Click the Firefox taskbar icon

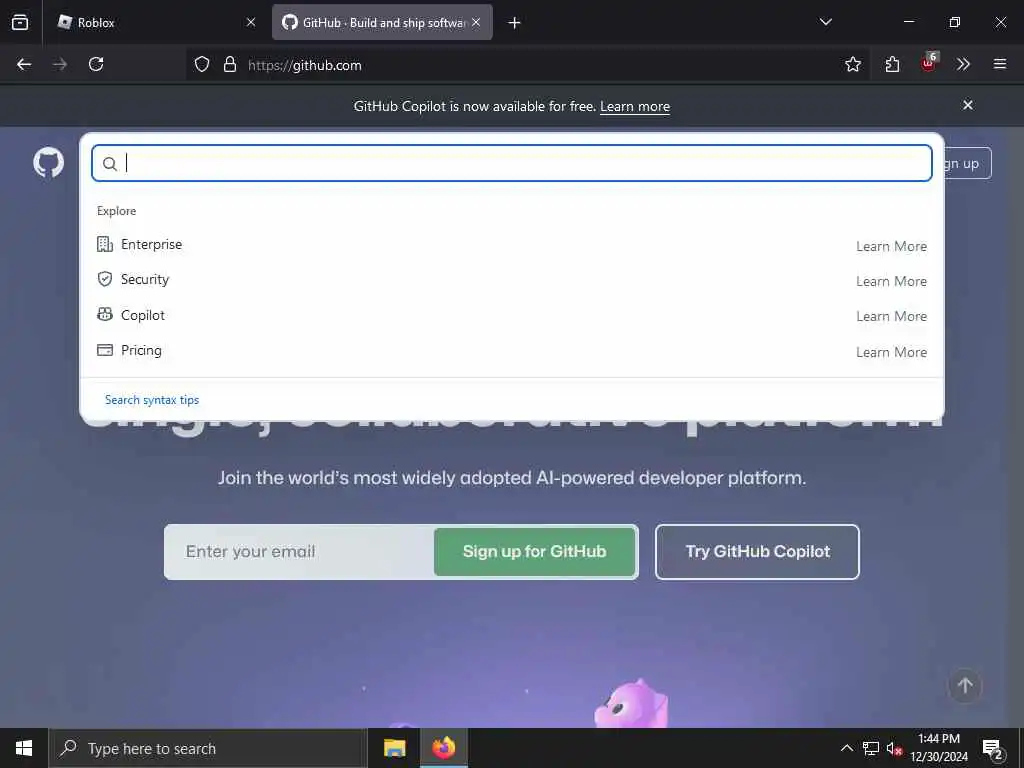pos(444,748)
